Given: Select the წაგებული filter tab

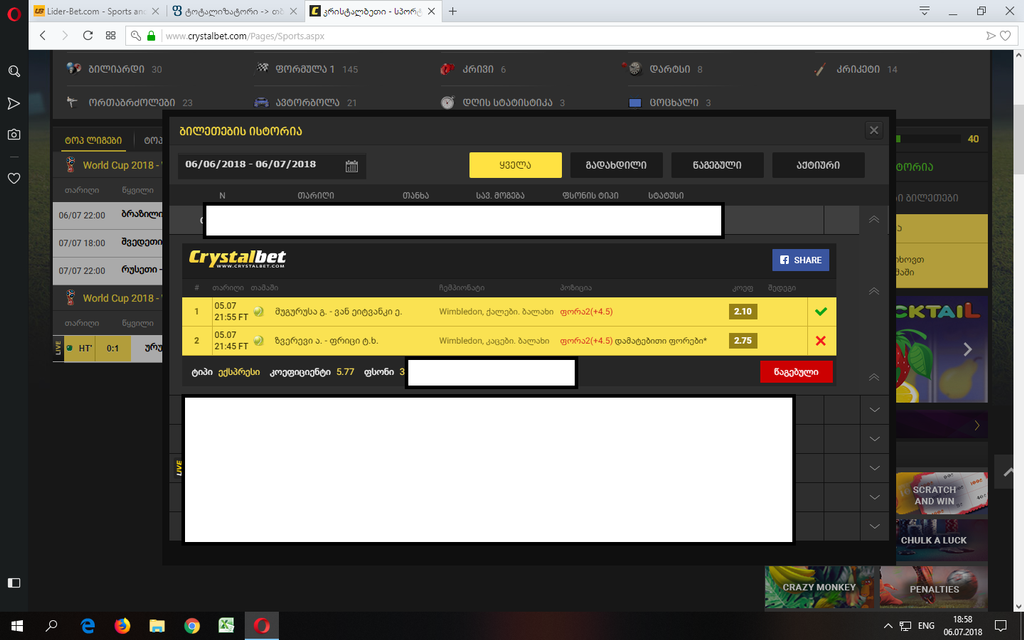Looking at the screenshot, I should [717, 165].
